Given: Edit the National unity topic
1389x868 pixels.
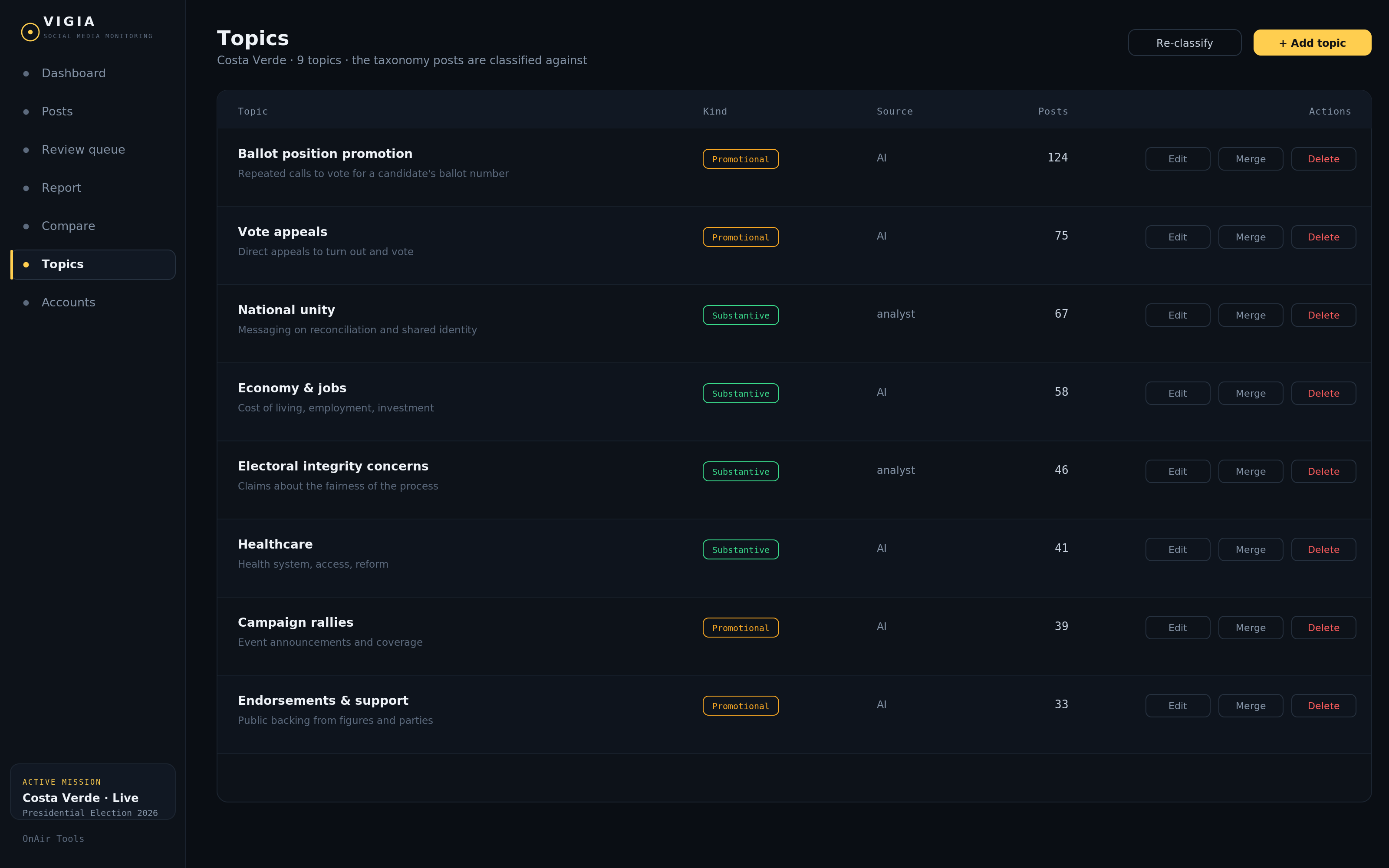Looking at the screenshot, I should [x=1177, y=315].
